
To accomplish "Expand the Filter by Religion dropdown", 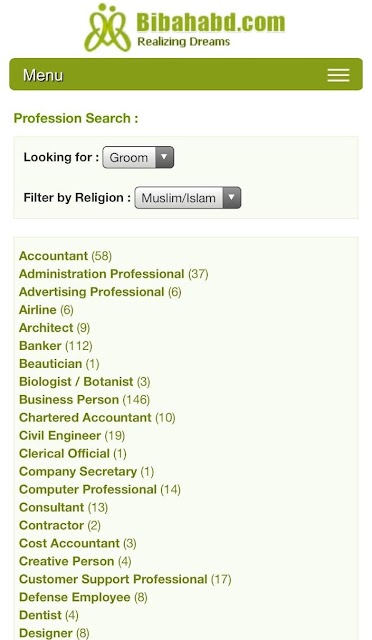I will click(188, 198).
